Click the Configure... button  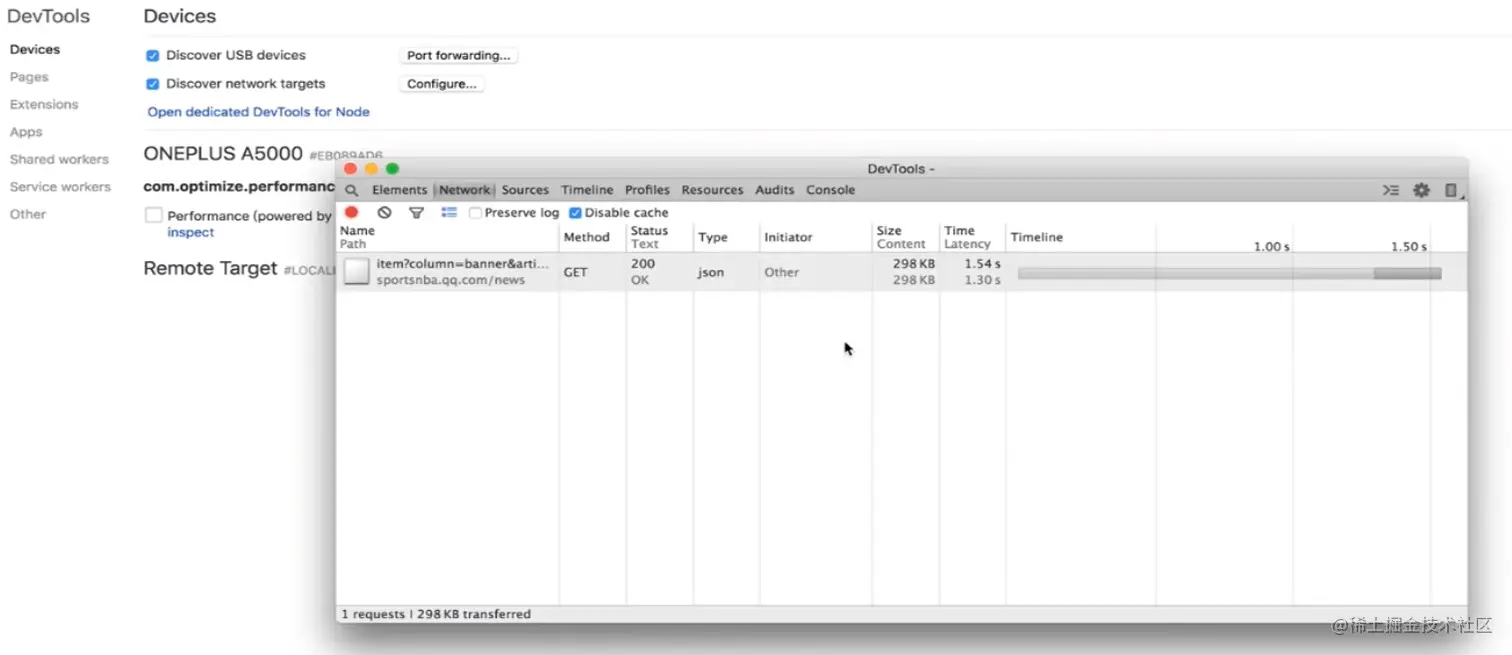tap(442, 84)
